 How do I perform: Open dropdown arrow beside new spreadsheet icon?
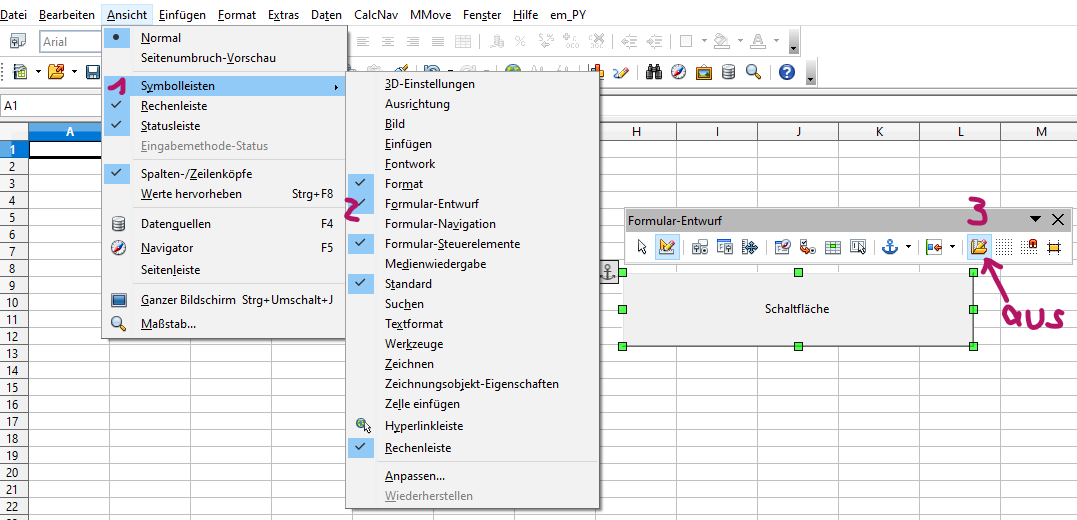(38, 72)
